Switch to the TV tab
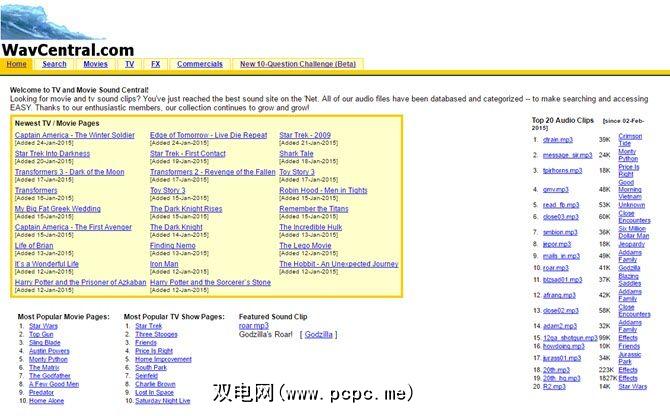 click(129, 64)
